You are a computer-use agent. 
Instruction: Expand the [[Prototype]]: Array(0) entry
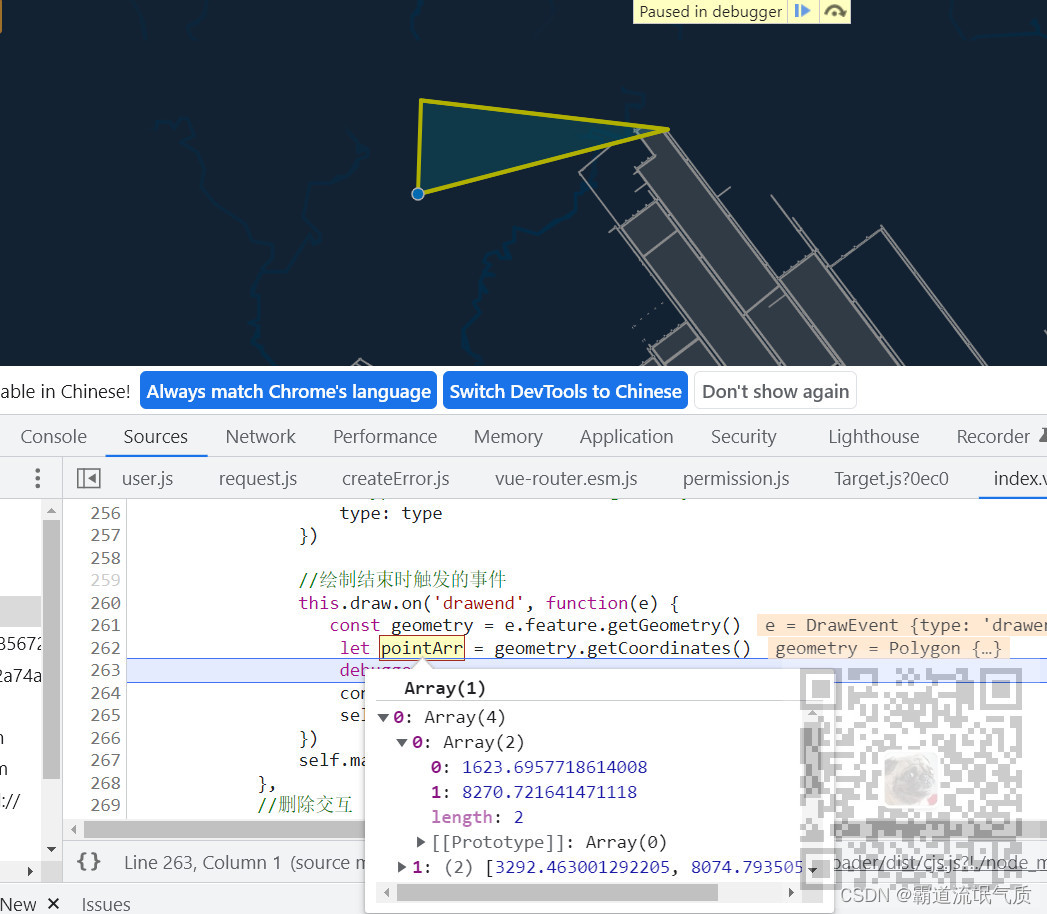tap(421, 843)
